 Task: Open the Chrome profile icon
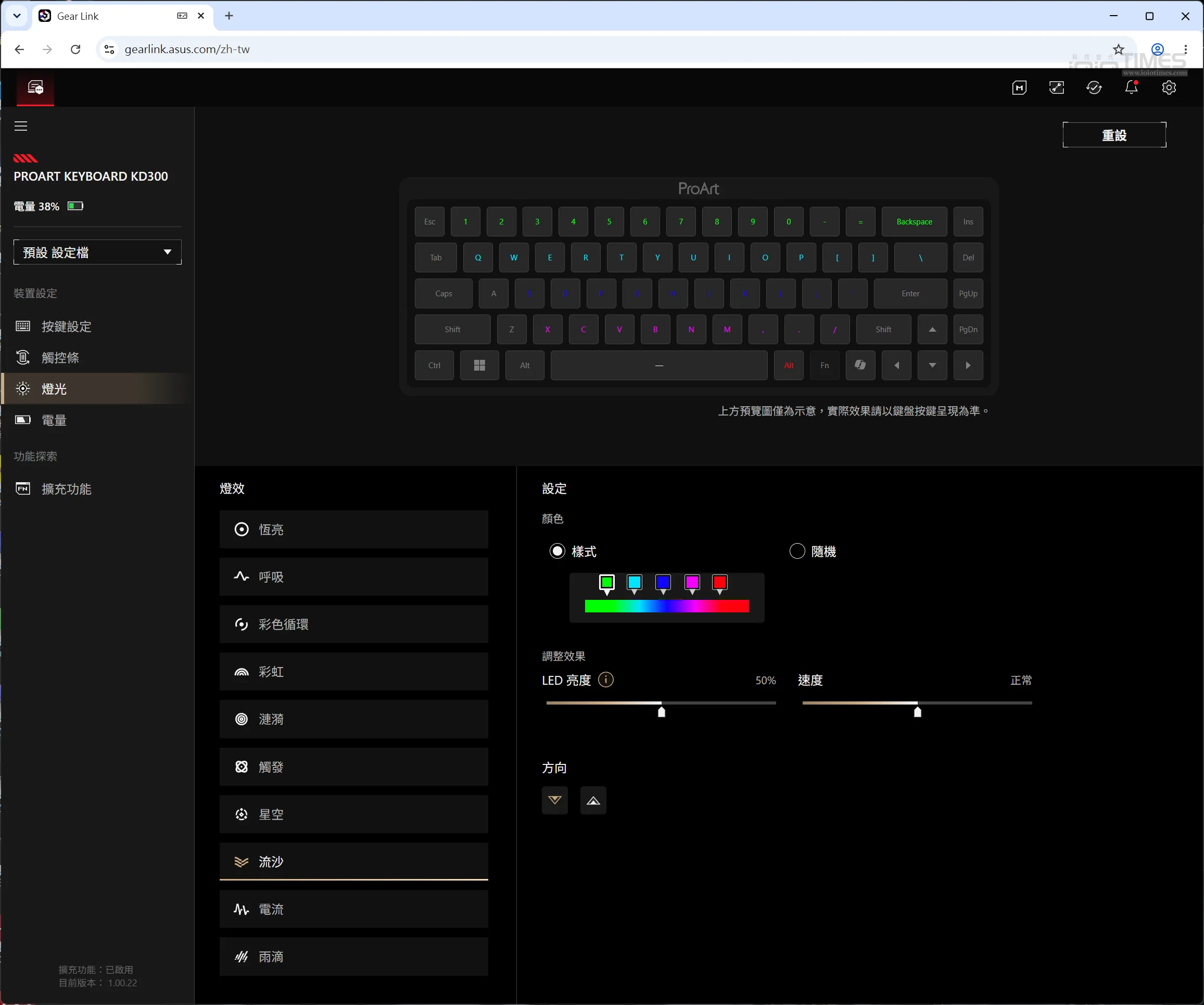click(x=1158, y=49)
